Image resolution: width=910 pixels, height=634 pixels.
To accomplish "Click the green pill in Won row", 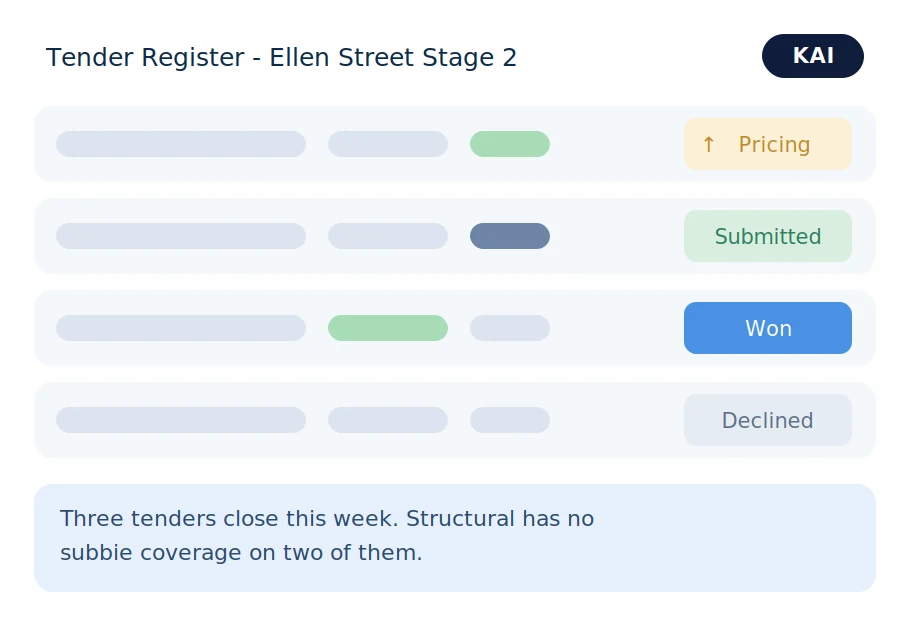I will point(388,328).
